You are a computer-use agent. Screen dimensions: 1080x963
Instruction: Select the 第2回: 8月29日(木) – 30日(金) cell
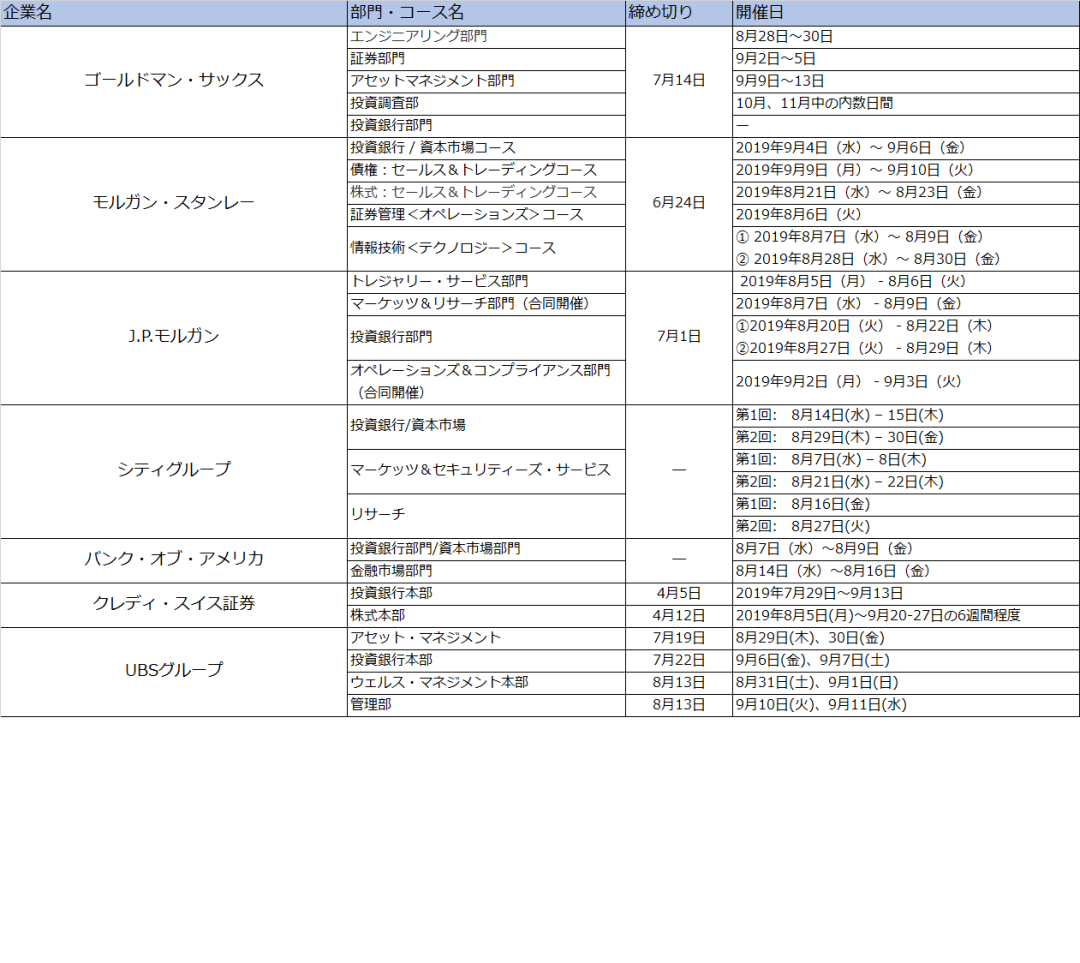906,437
